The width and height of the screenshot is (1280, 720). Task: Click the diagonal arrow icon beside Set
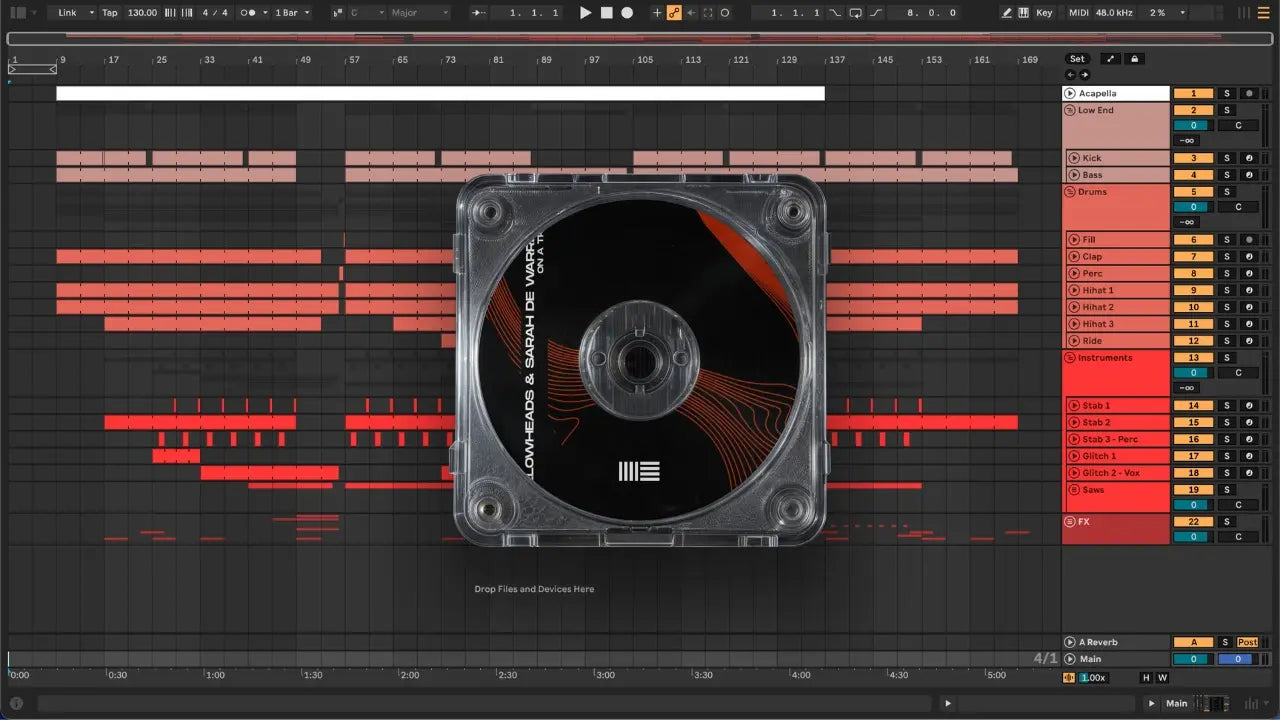pyautogui.click(x=1110, y=59)
